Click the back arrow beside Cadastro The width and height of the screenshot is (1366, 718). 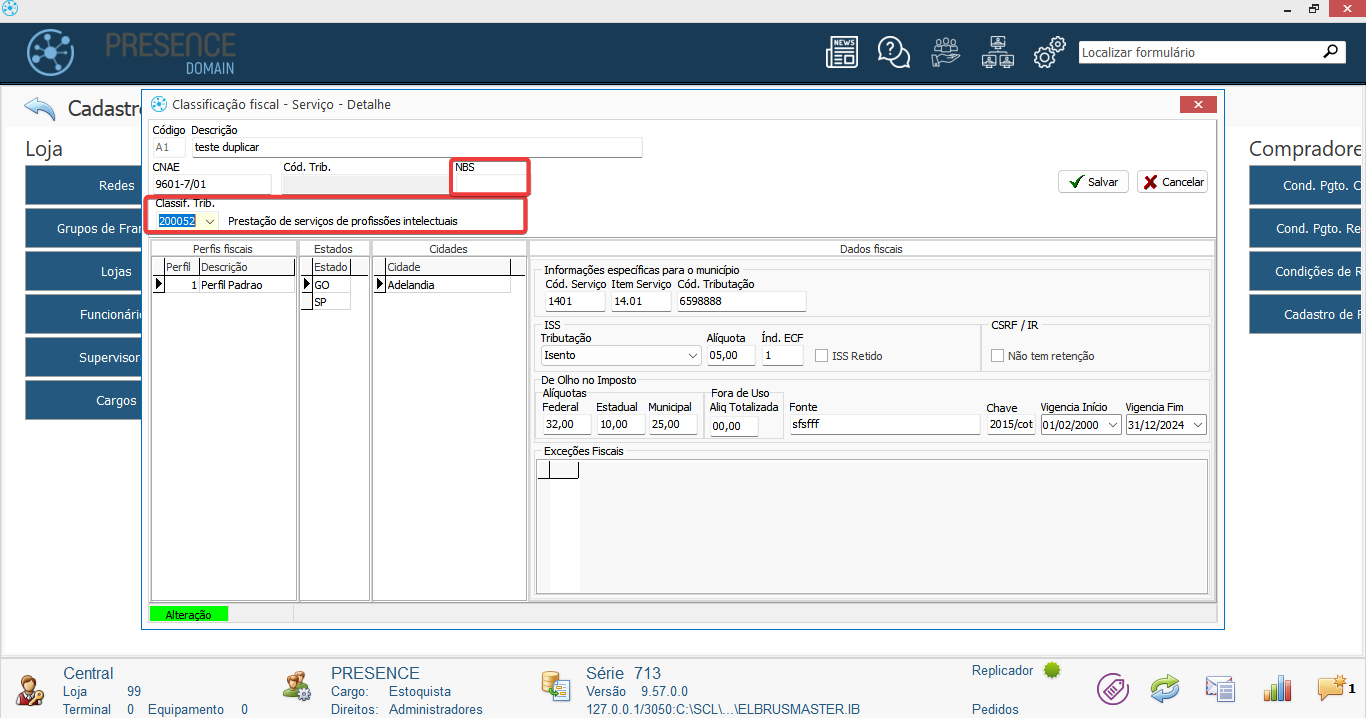coord(40,108)
